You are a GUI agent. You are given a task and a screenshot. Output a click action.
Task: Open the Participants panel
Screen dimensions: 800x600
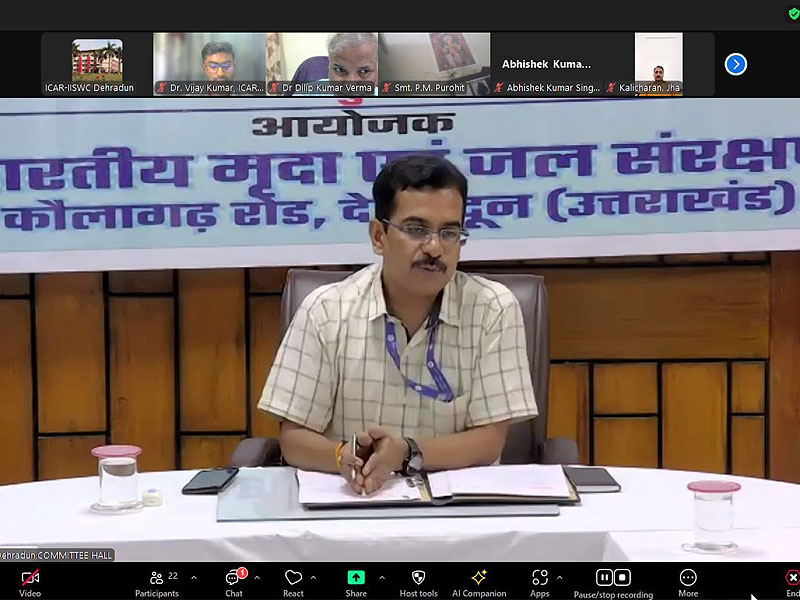point(156,578)
